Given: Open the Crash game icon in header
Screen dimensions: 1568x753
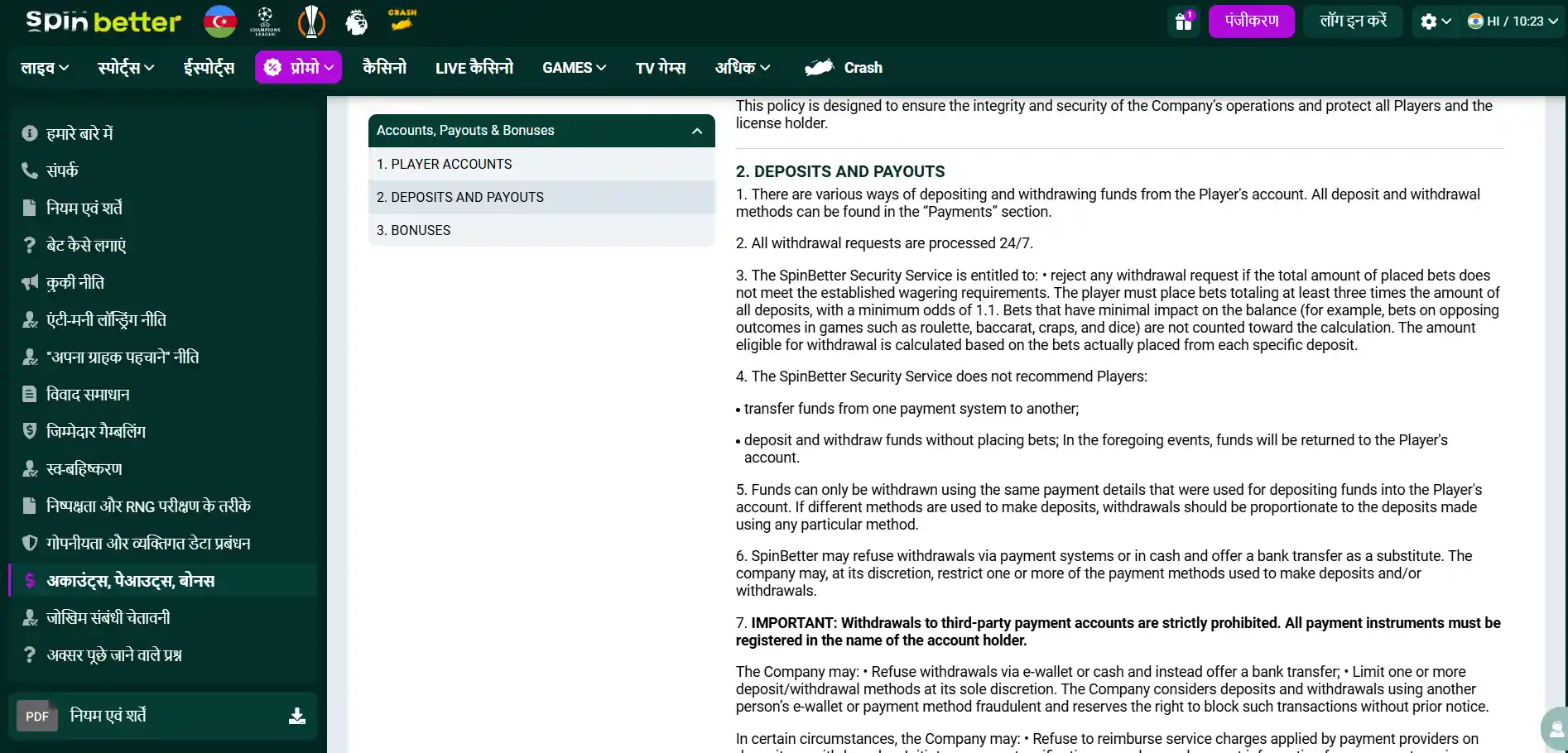Looking at the screenshot, I should [x=402, y=21].
